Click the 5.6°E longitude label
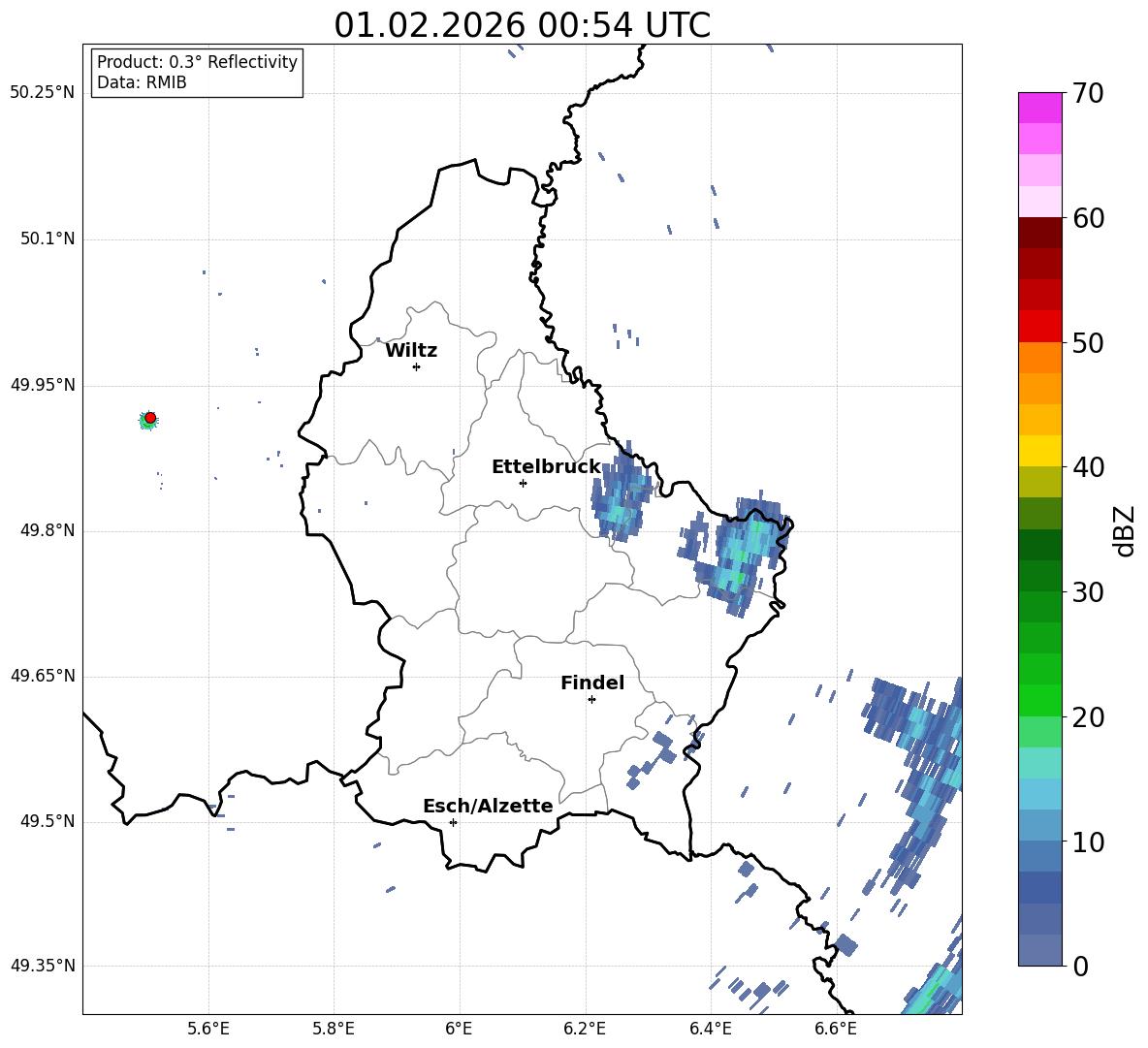Image resolution: width=1148 pixels, height=1048 pixels. coord(208,1029)
